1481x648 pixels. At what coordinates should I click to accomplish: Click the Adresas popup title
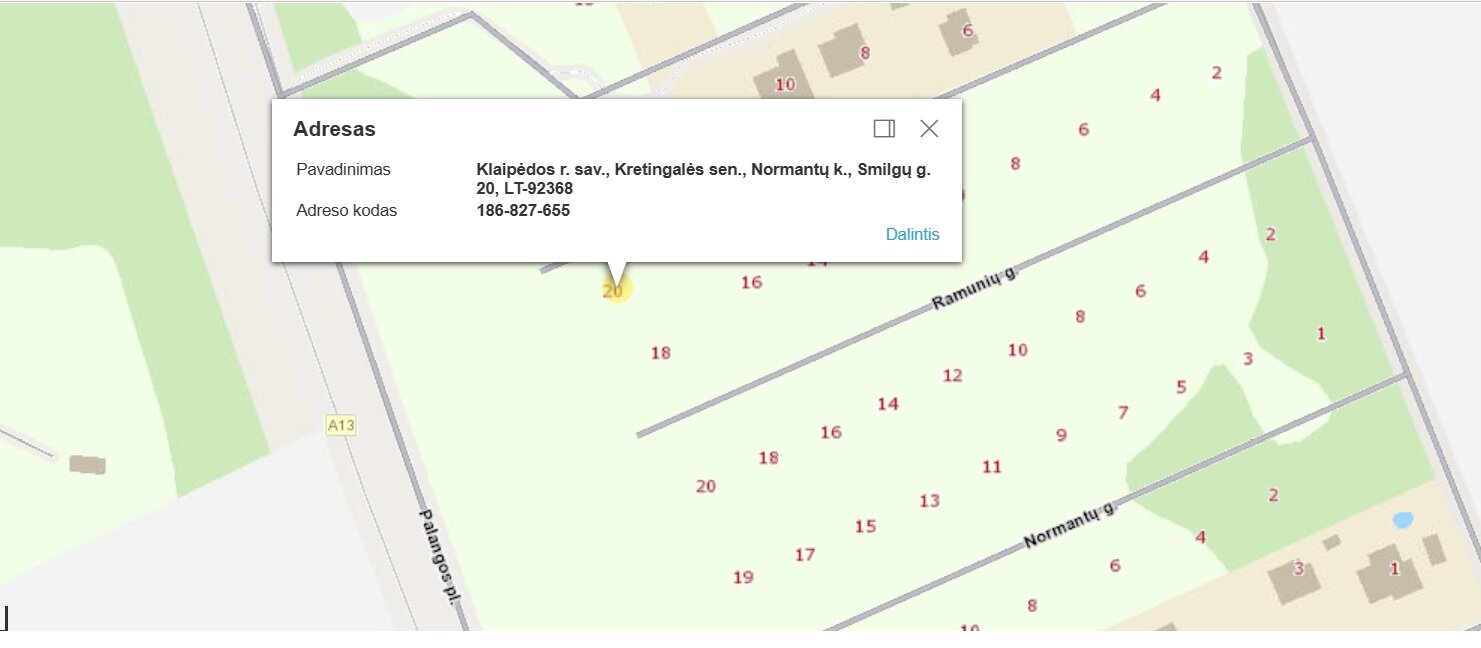point(334,129)
